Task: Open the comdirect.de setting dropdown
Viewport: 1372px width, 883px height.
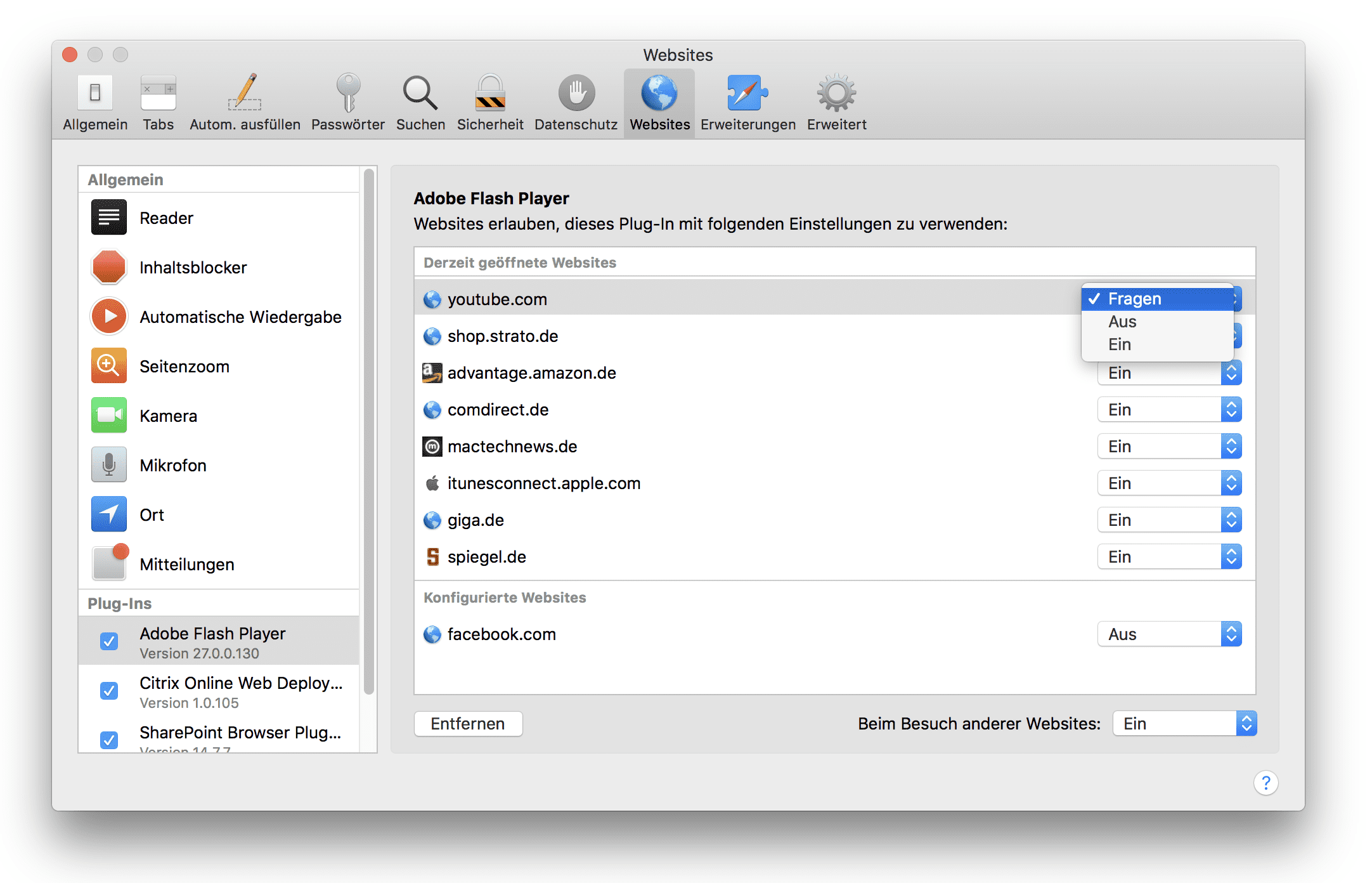Action: coord(1169,410)
